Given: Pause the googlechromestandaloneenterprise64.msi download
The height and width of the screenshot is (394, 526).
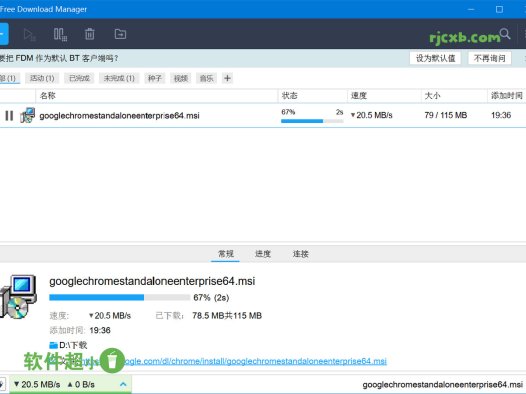Looking at the screenshot, I should tap(9, 116).
